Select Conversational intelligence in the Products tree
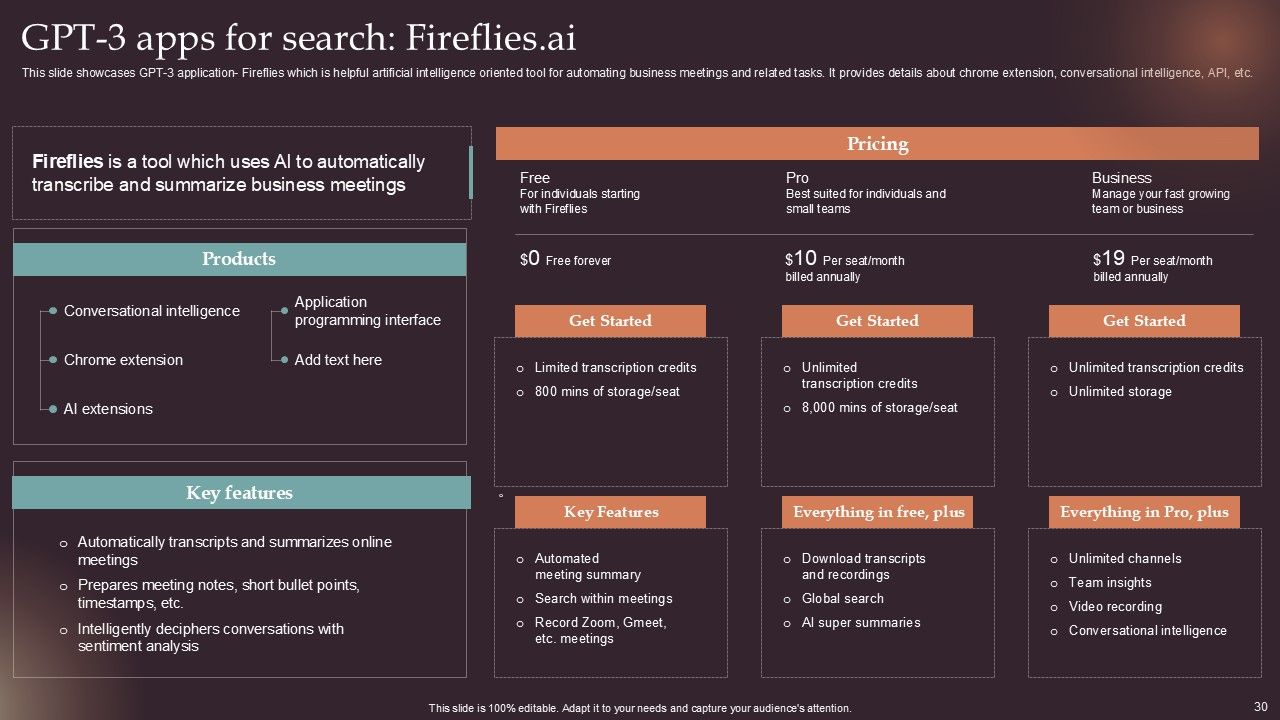The height and width of the screenshot is (720, 1280). (152, 311)
